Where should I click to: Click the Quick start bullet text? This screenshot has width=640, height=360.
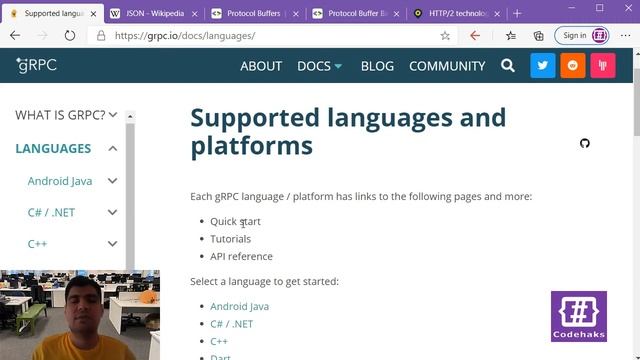point(235,221)
